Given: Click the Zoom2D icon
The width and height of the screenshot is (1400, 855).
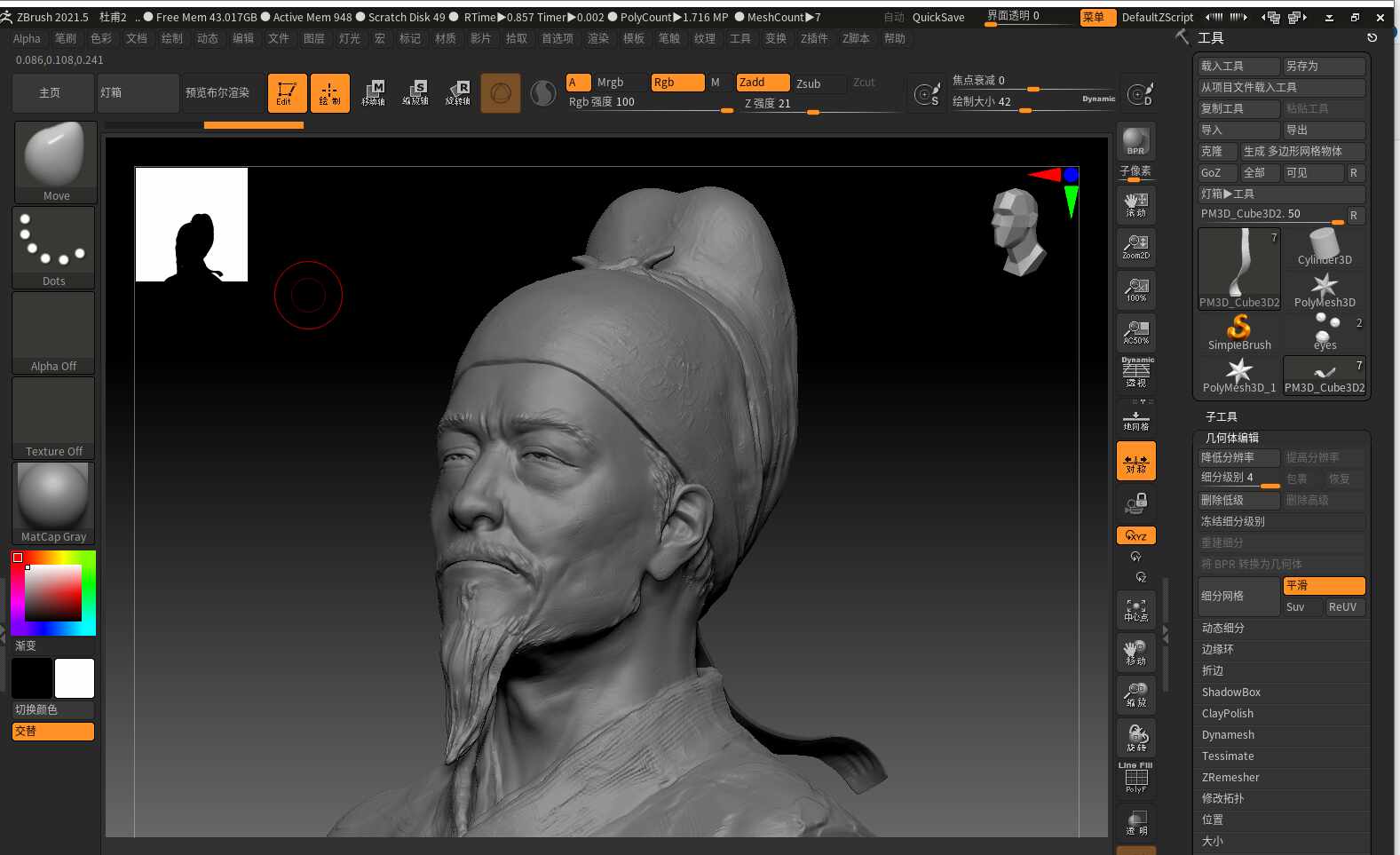Looking at the screenshot, I should coord(1135,246).
